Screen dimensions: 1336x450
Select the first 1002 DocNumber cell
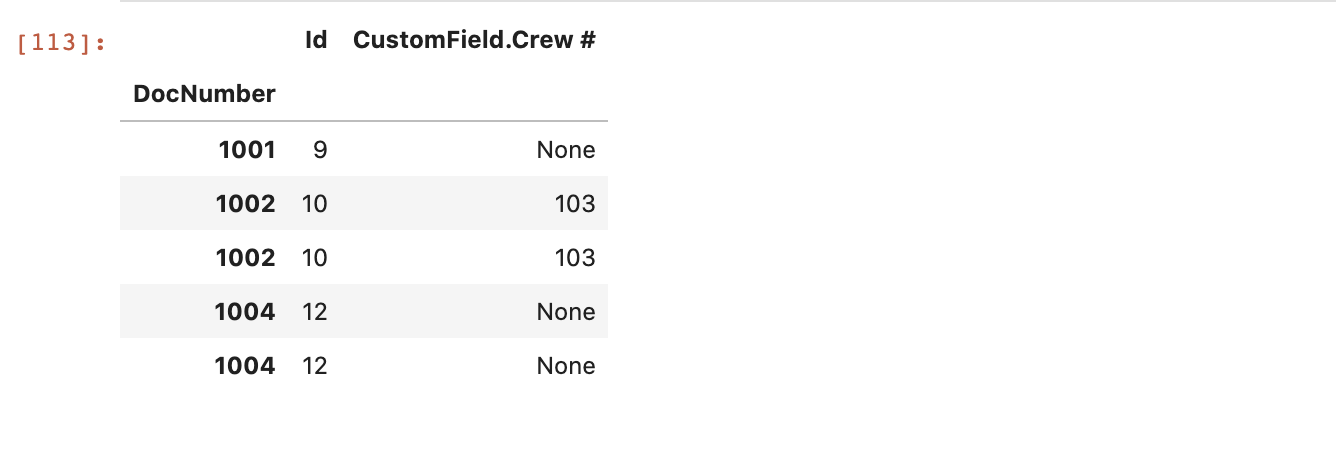pyautogui.click(x=246, y=204)
